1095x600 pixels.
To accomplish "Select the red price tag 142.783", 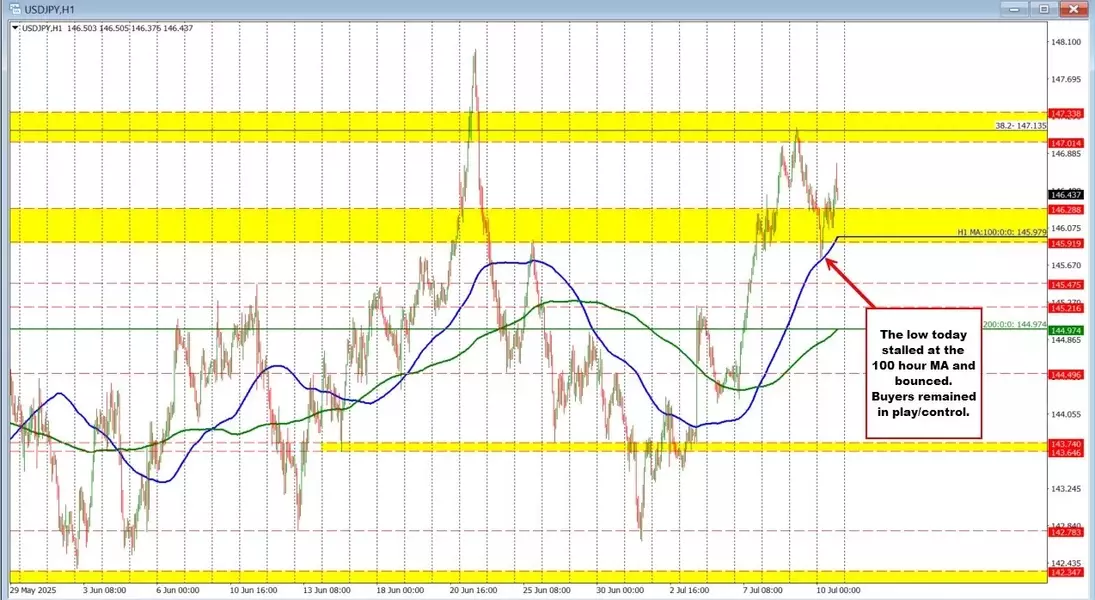I will point(1066,532).
